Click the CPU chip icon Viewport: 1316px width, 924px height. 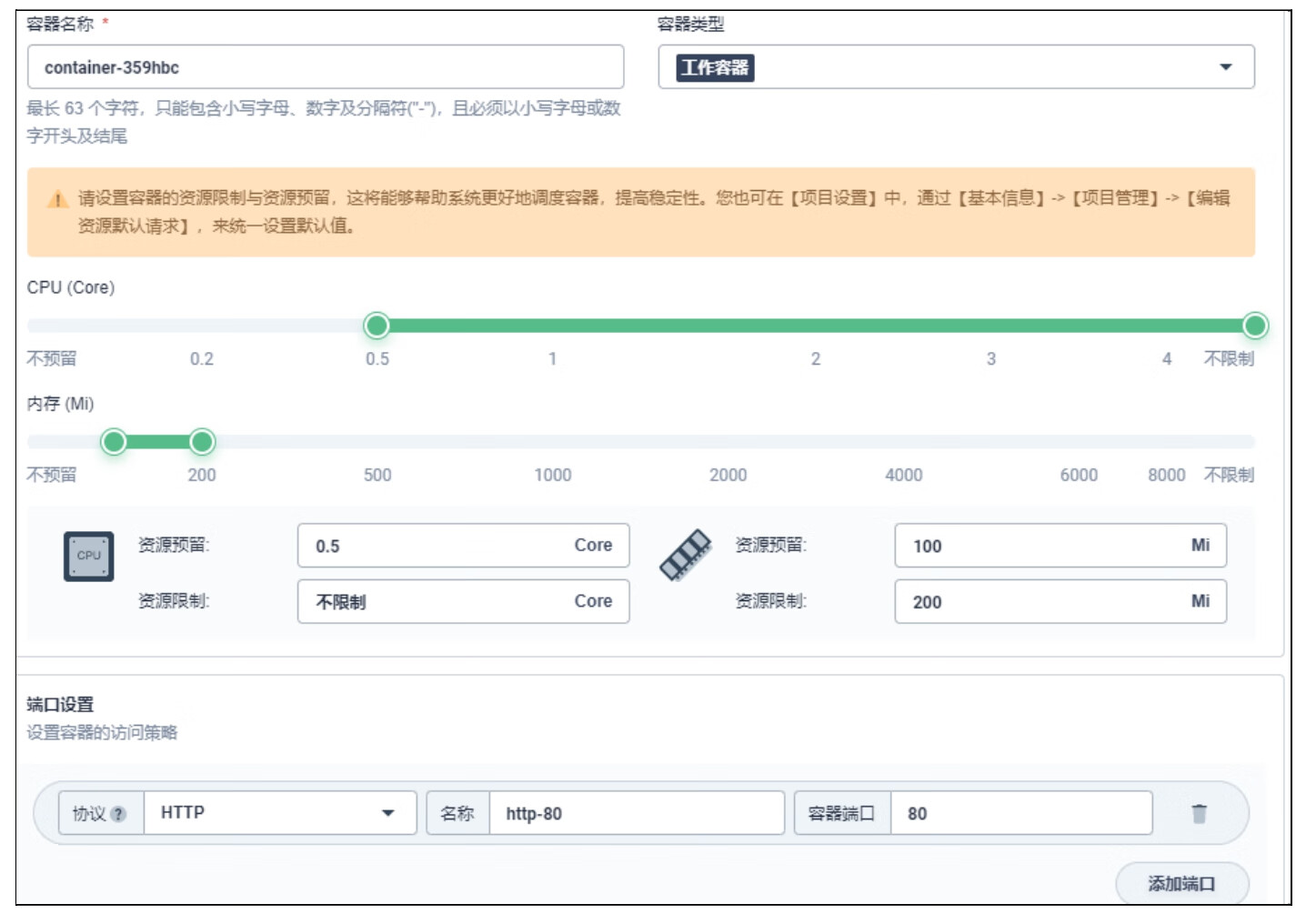(x=88, y=556)
